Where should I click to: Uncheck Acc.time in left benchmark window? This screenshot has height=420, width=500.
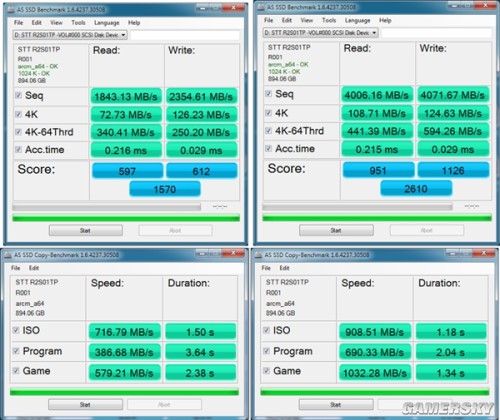tap(18, 149)
